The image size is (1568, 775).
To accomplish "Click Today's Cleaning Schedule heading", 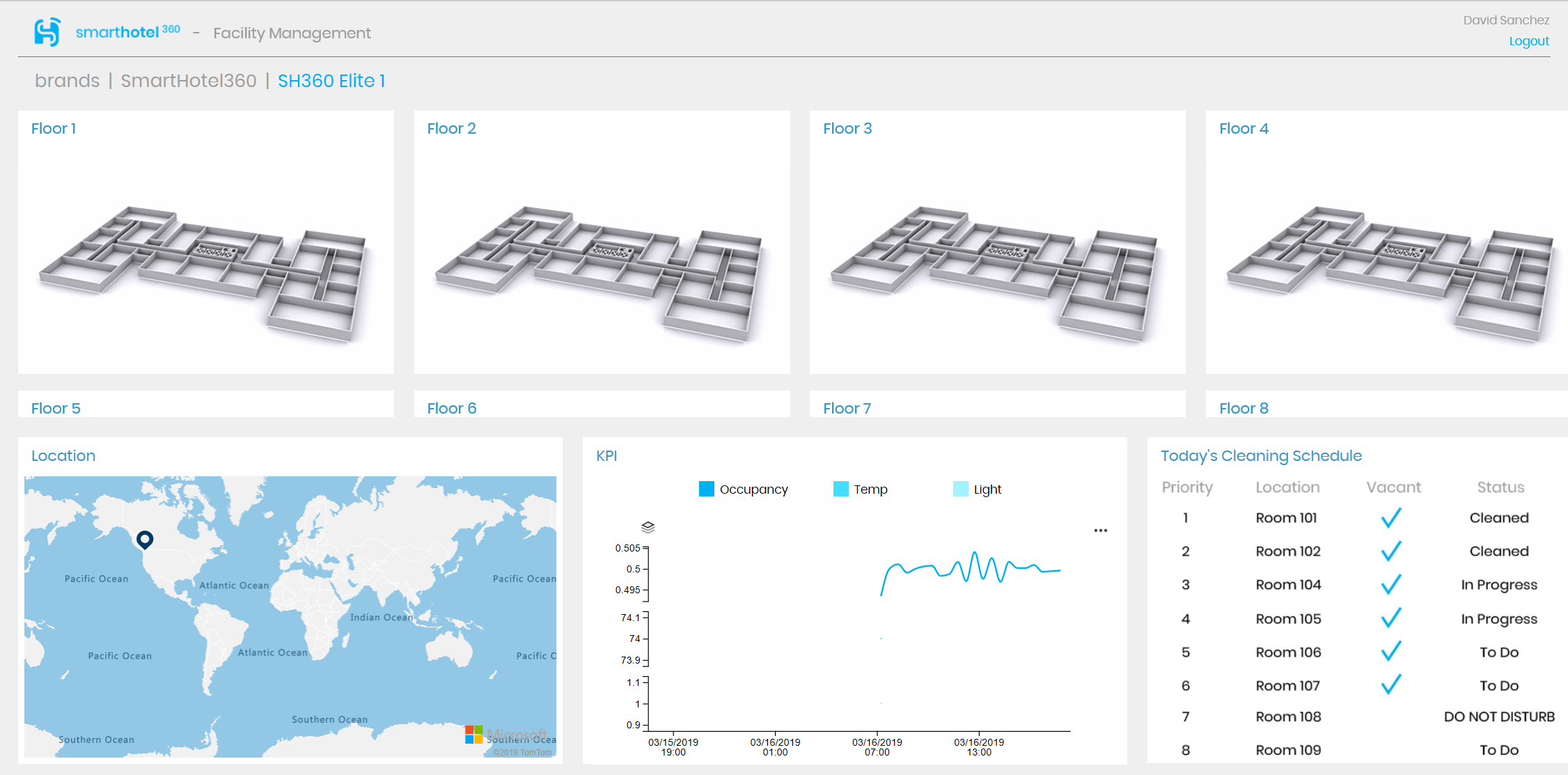I will point(1261,456).
